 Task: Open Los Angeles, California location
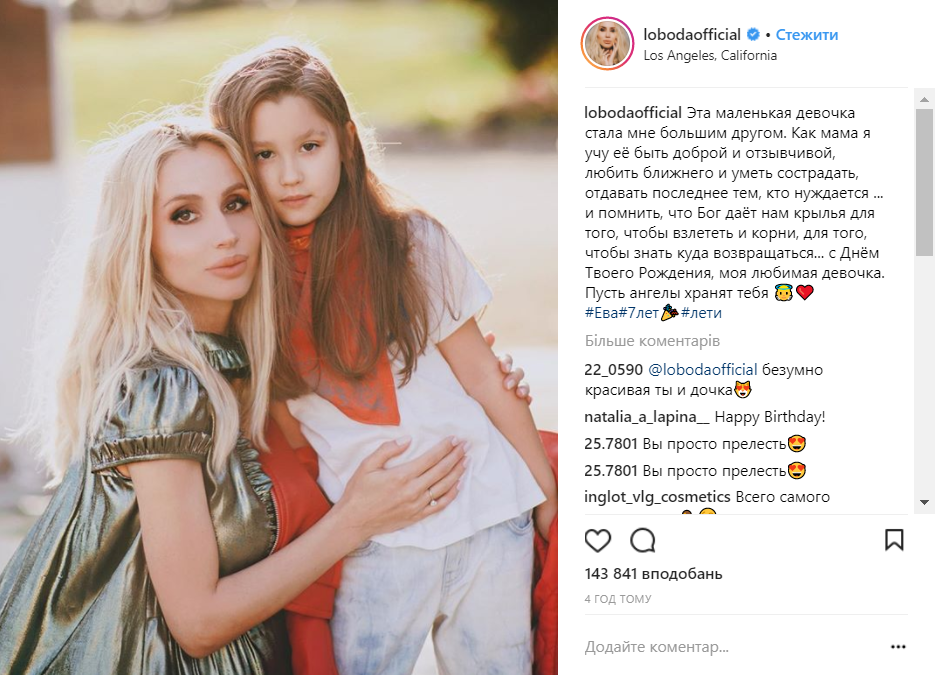click(x=710, y=55)
